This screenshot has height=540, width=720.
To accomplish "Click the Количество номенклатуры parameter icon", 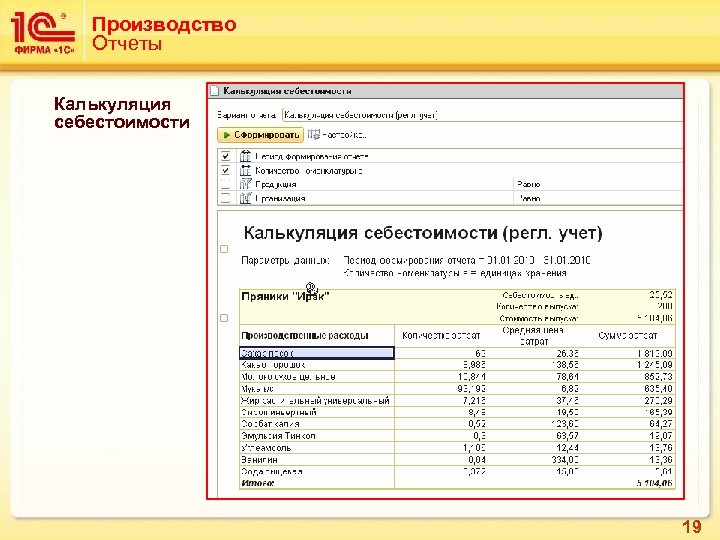I will [x=246, y=170].
